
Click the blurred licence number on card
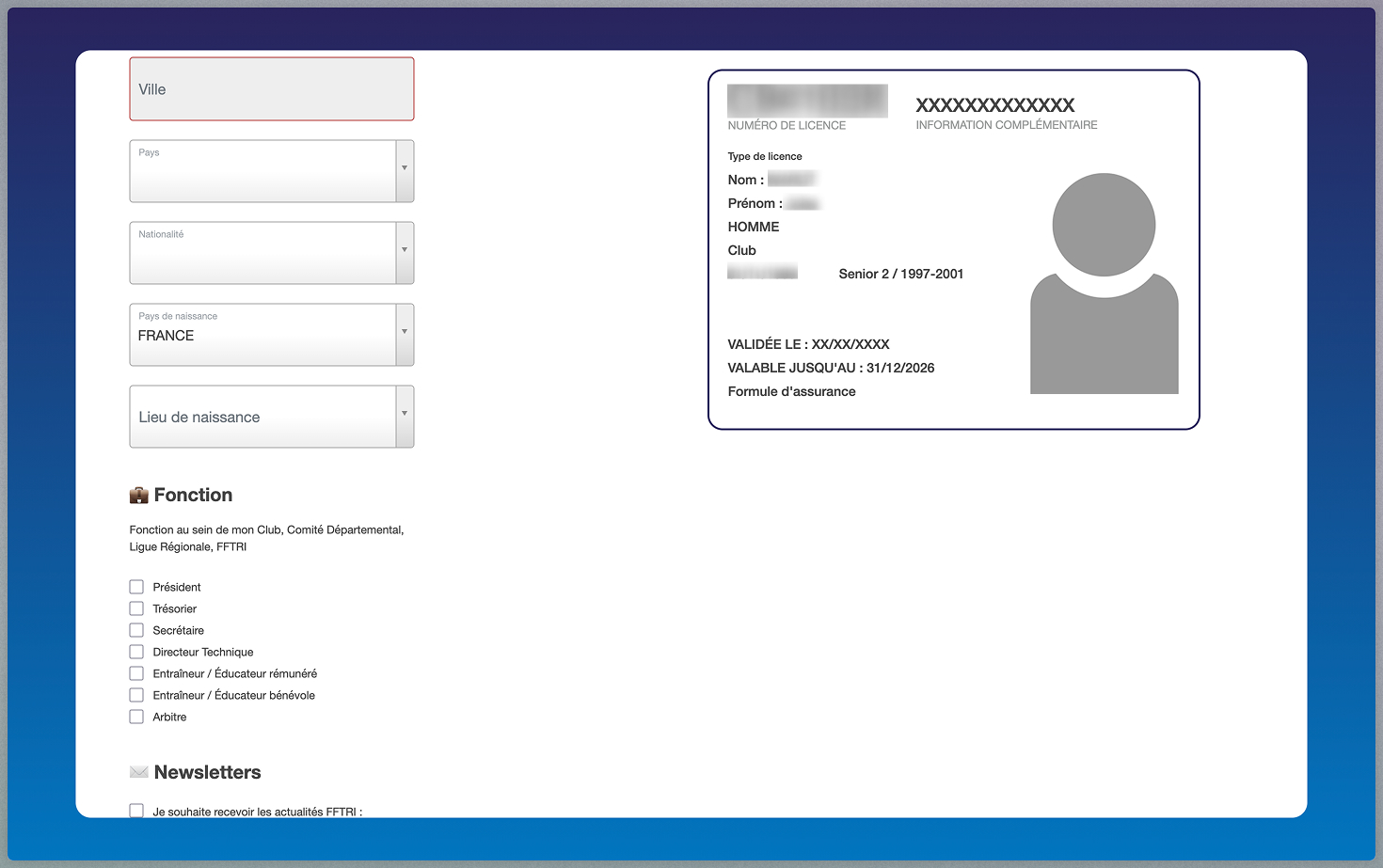(x=807, y=101)
